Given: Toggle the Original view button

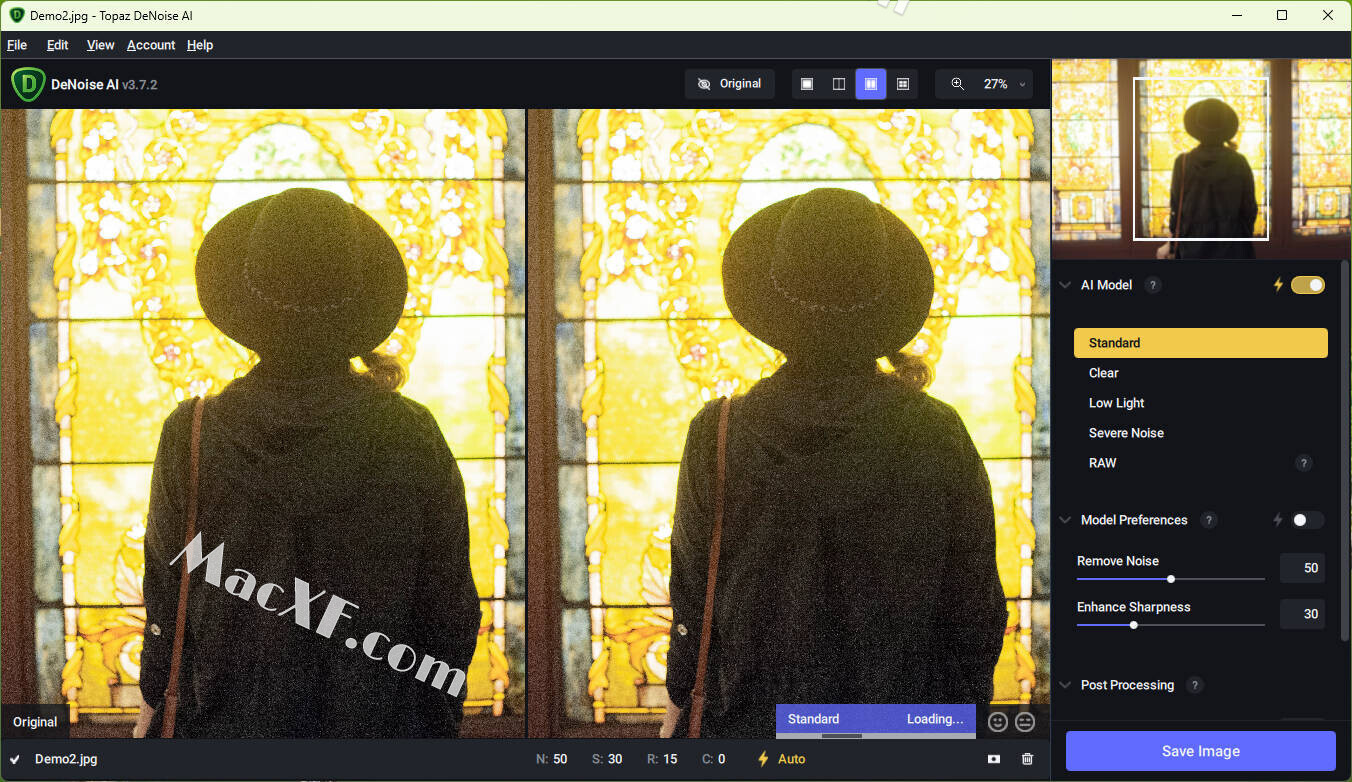Looking at the screenshot, I should [x=730, y=84].
